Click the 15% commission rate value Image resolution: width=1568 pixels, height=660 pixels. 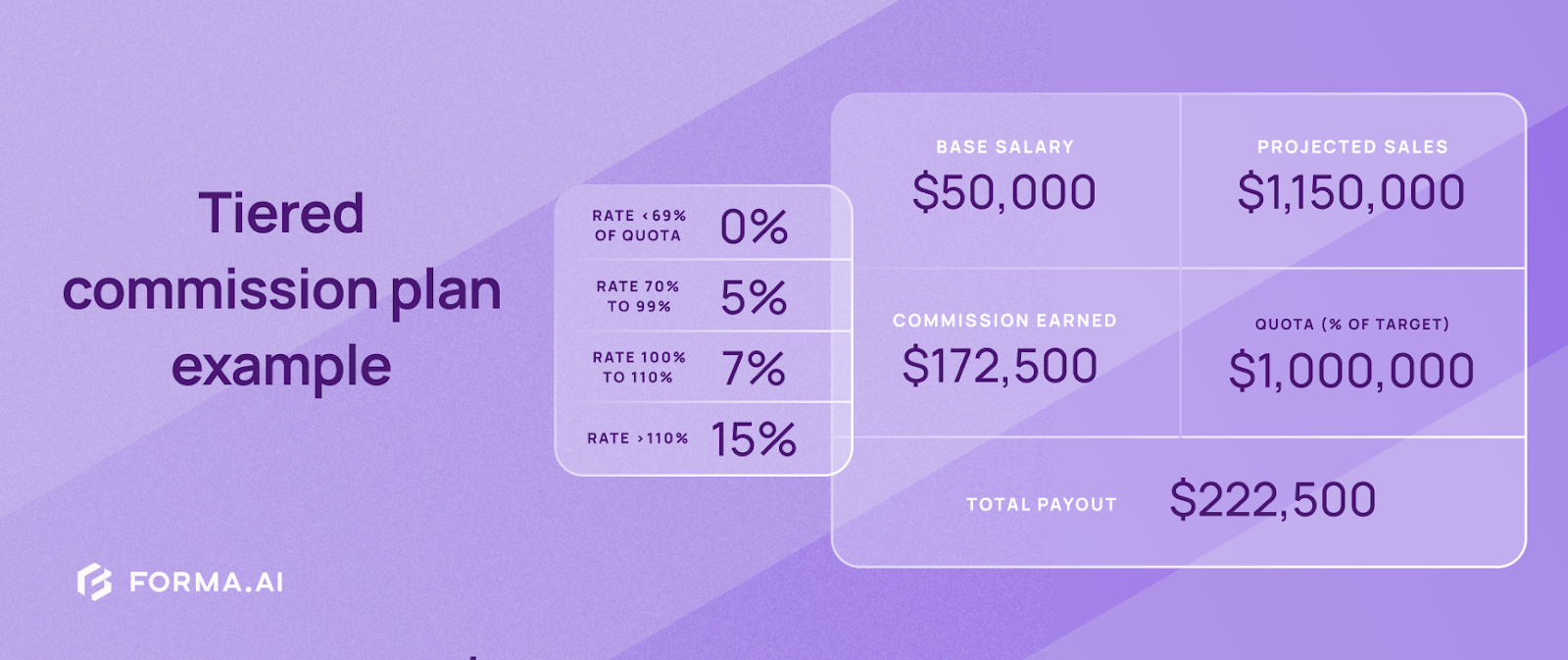click(754, 439)
